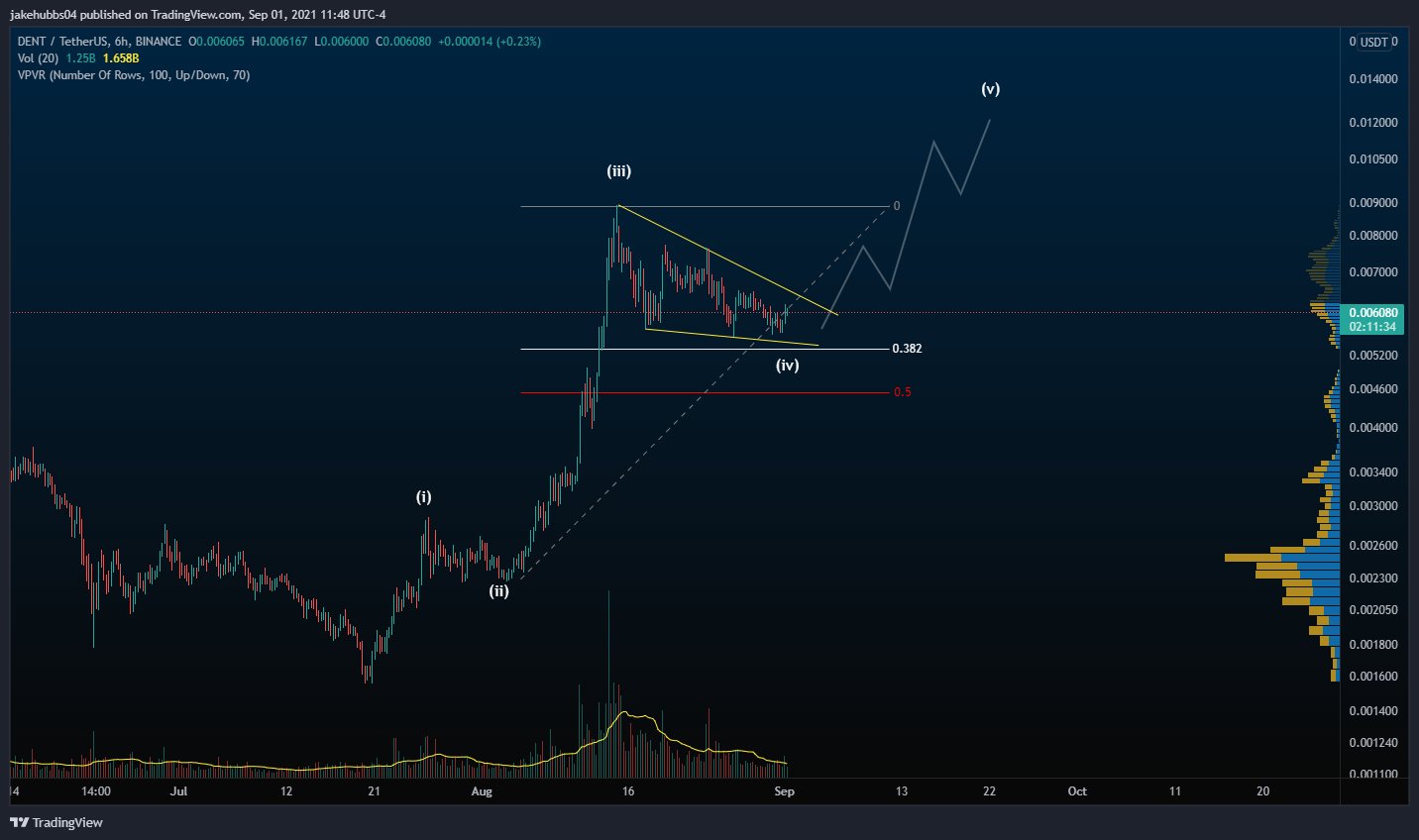Screen dimensions: 1419x840
Task: Click the 0 Fibonacci level label
Action: (897, 206)
